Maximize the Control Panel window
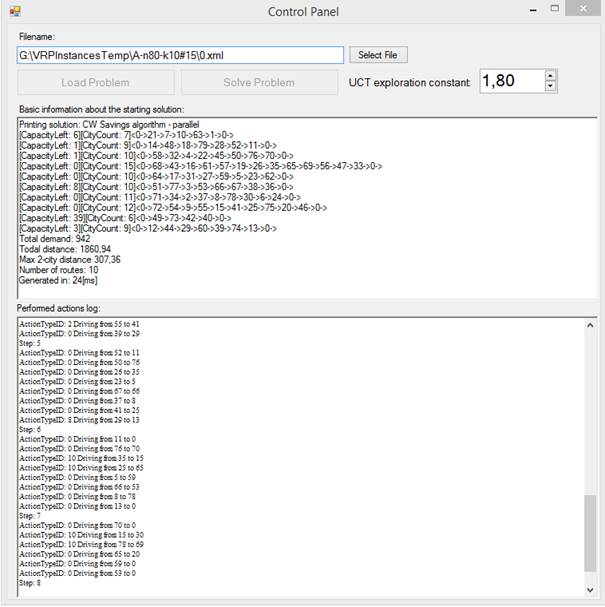The height and width of the screenshot is (607, 605). click(555, 9)
